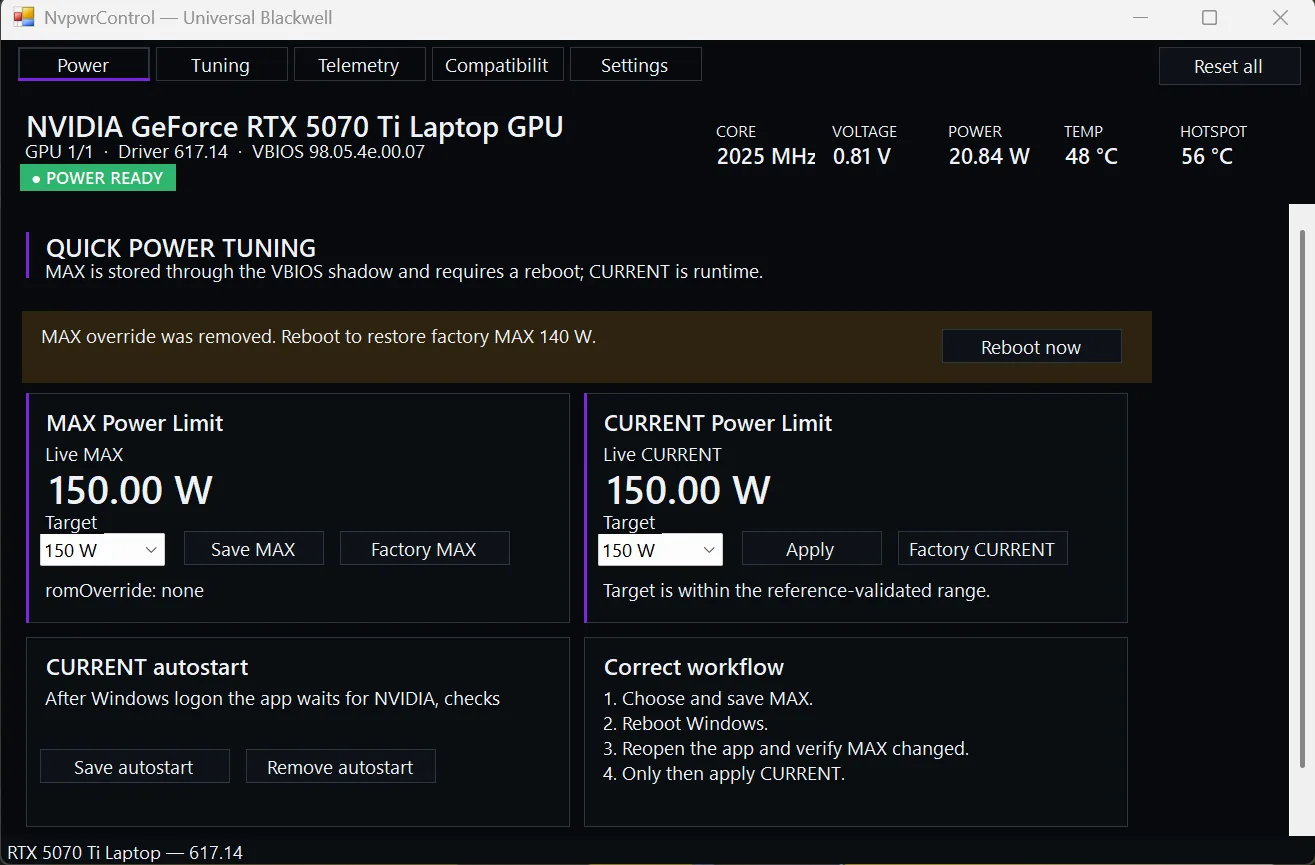Click Apply for CURRENT power limit

point(811,549)
